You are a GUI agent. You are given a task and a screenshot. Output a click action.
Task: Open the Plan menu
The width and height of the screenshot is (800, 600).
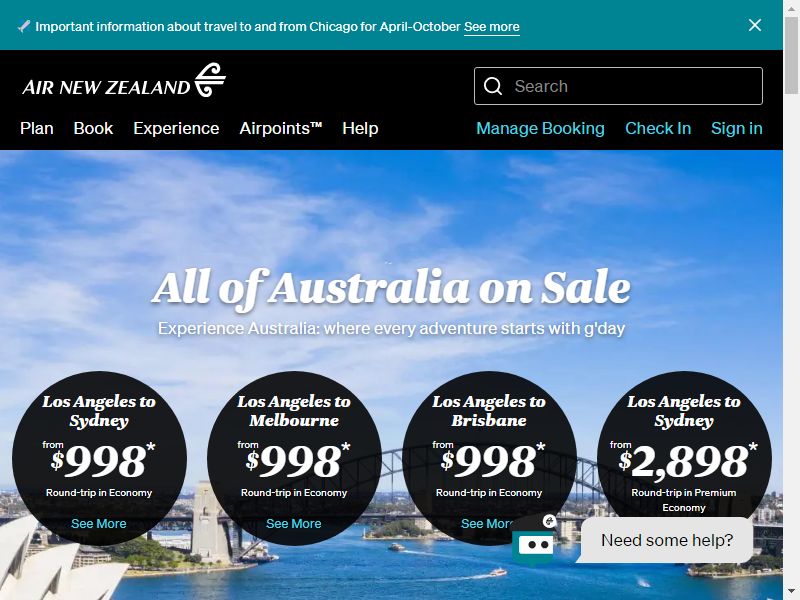coord(37,128)
